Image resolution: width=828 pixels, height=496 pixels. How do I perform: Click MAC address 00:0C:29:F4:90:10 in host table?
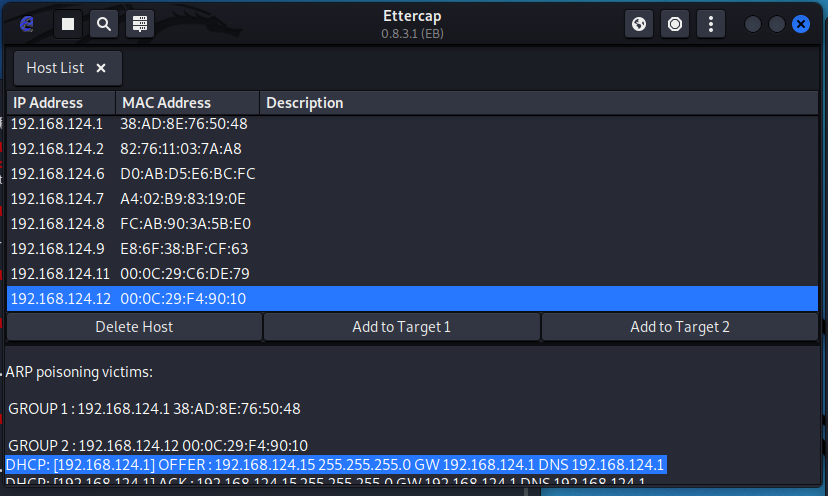click(x=183, y=298)
